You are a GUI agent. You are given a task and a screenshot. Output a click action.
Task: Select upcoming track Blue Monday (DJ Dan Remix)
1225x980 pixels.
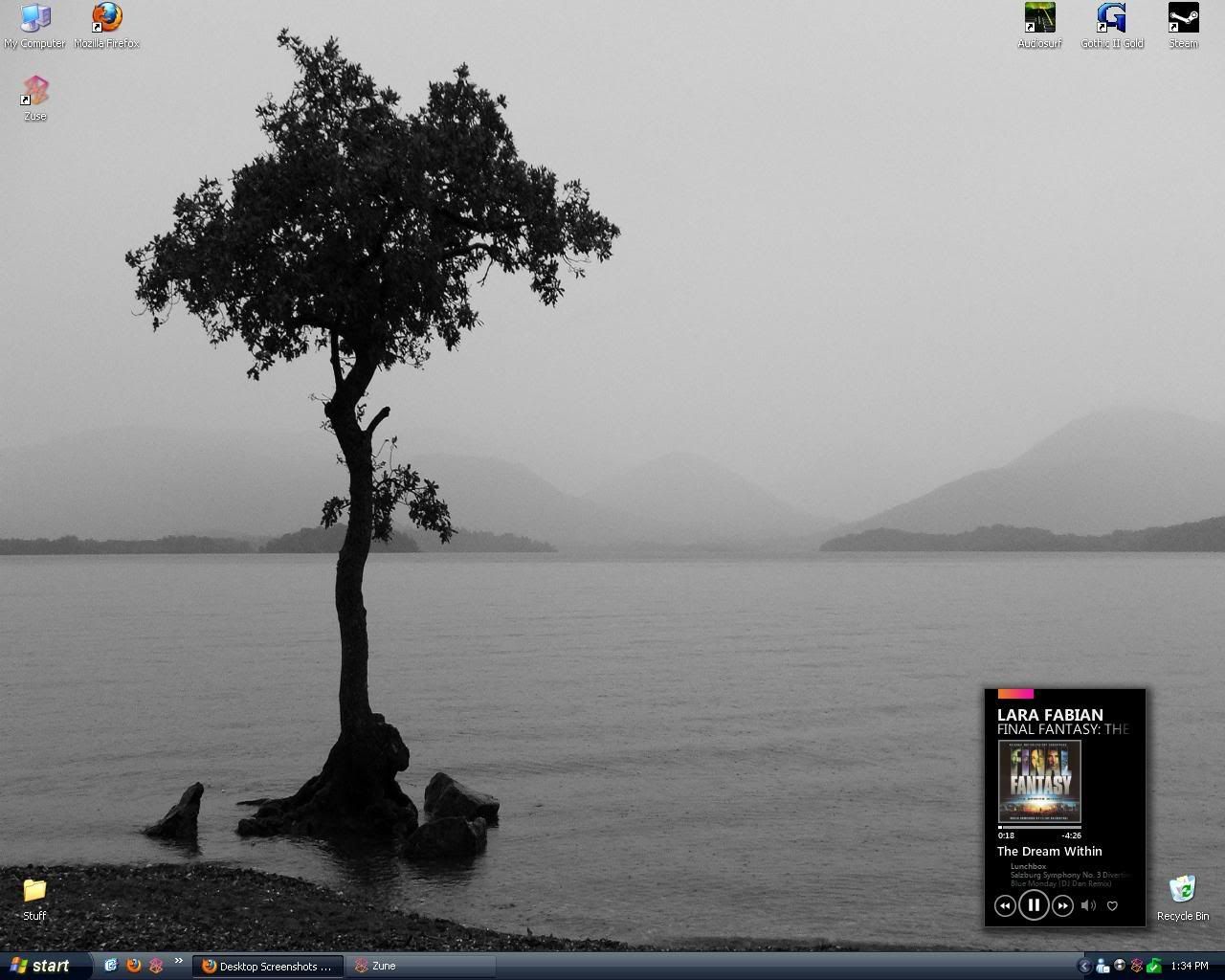tap(1060, 883)
